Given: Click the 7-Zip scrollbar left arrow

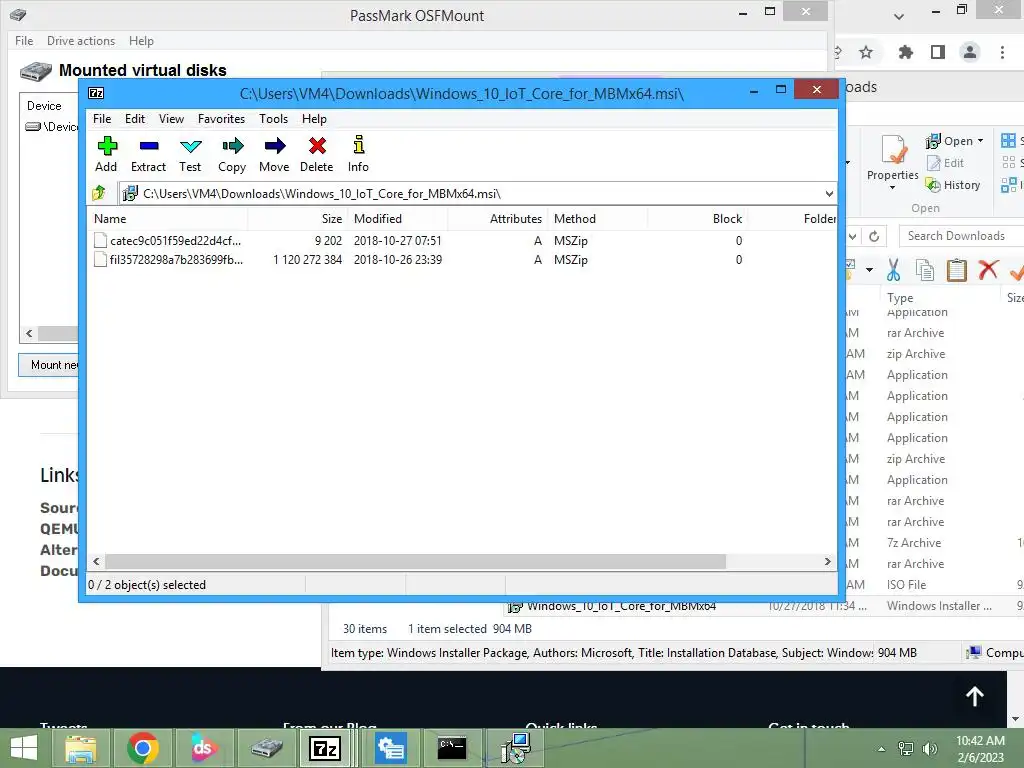Looking at the screenshot, I should (x=97, y=562).
